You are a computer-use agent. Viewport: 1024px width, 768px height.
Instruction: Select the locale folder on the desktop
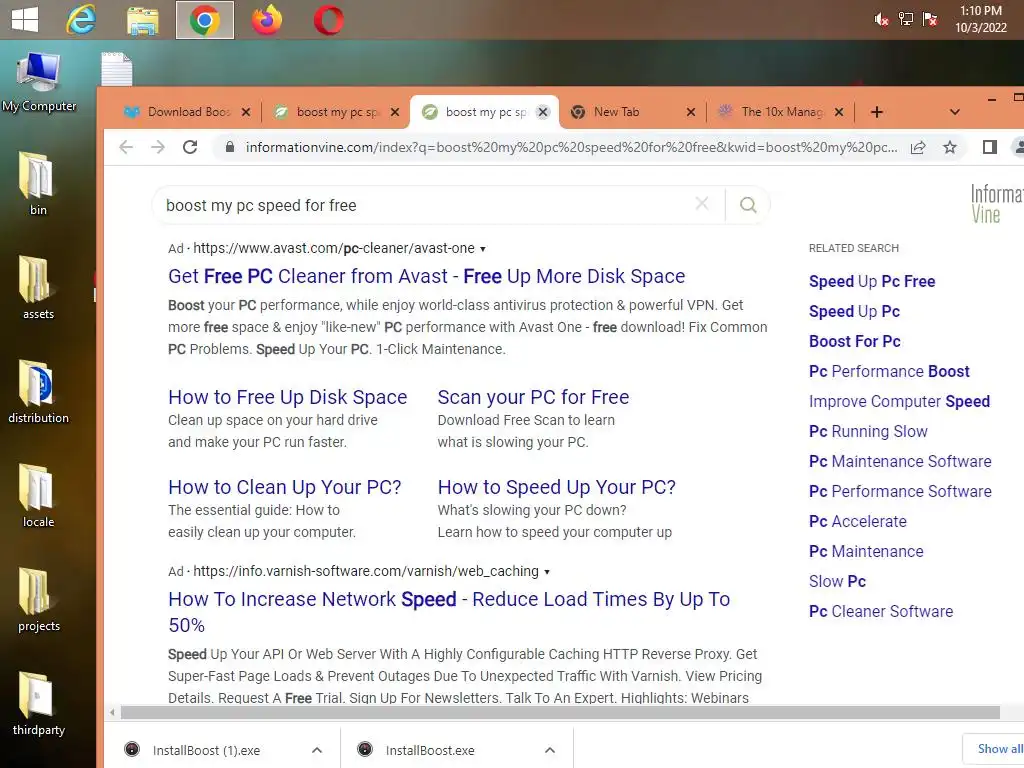(x=38, y=496)
